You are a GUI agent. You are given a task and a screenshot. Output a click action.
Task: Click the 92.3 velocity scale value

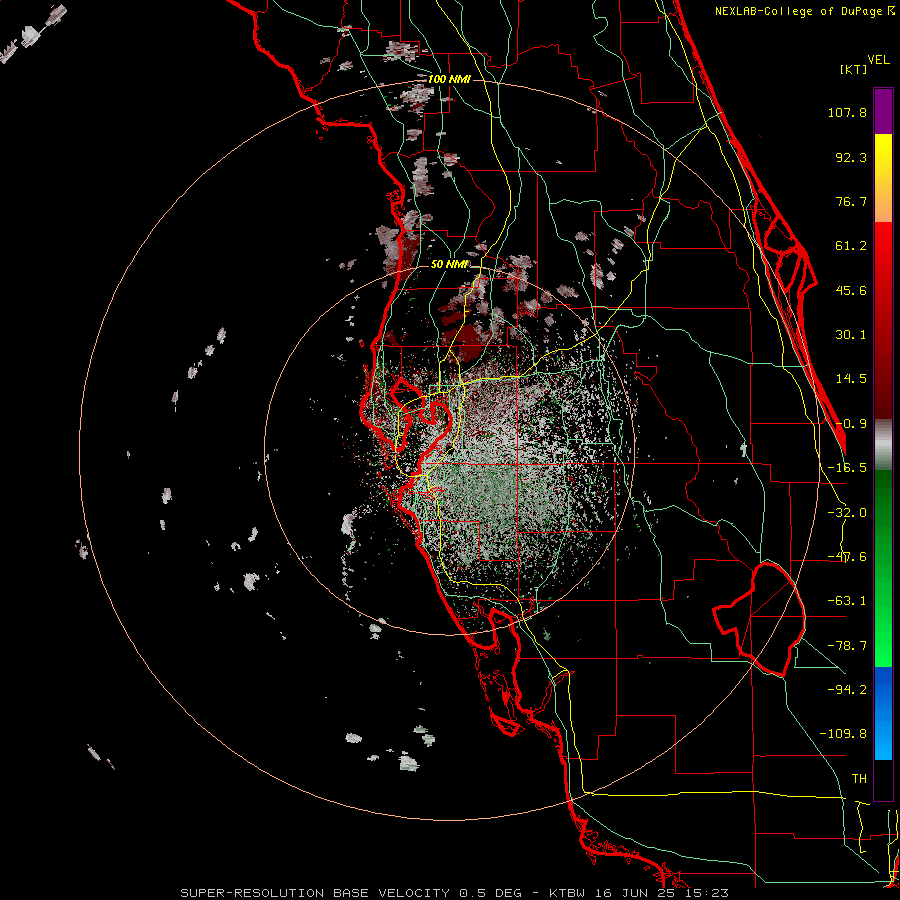(x=851, y=157)
